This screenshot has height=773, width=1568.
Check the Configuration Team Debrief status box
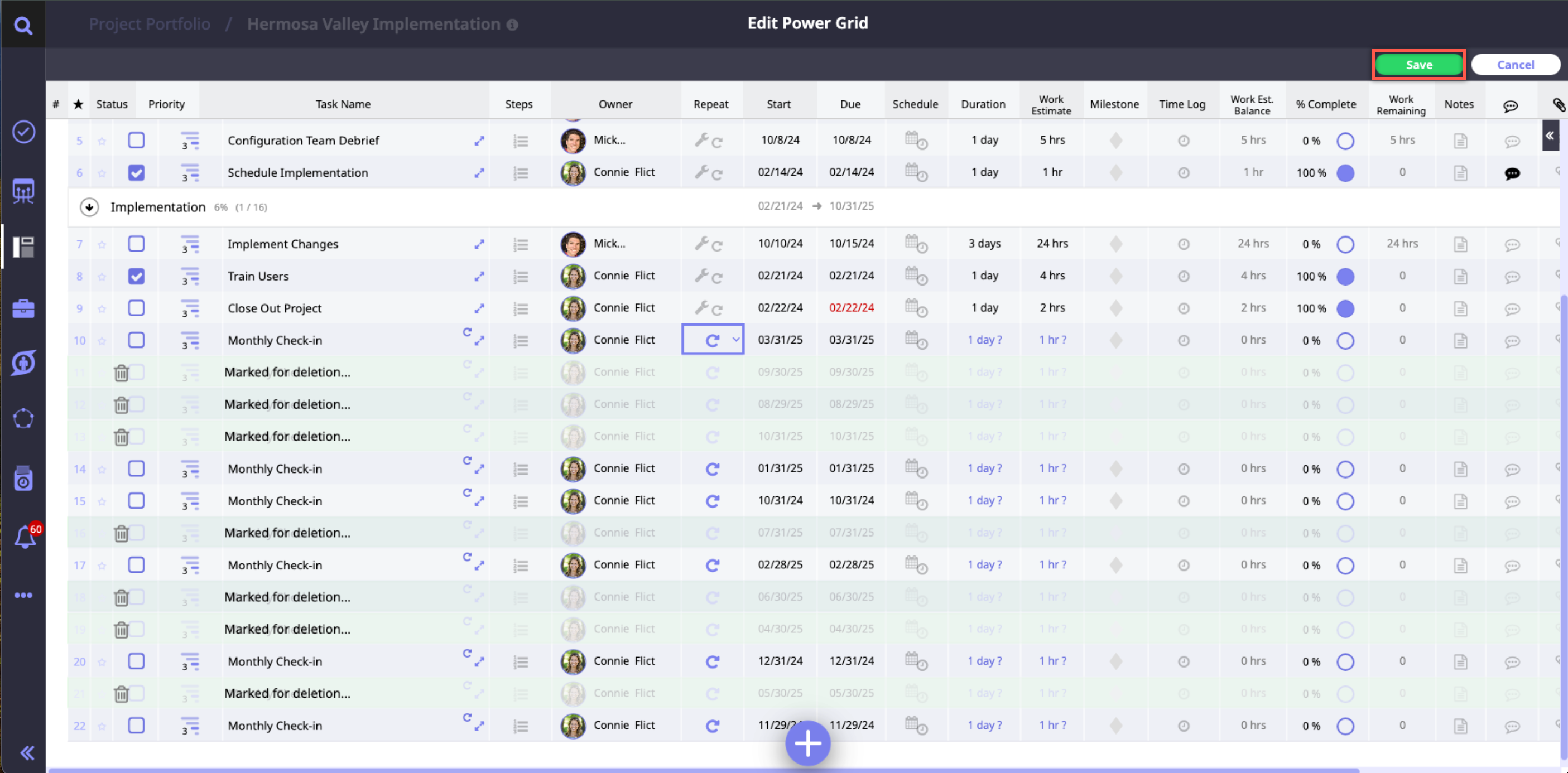click(136, 141)
